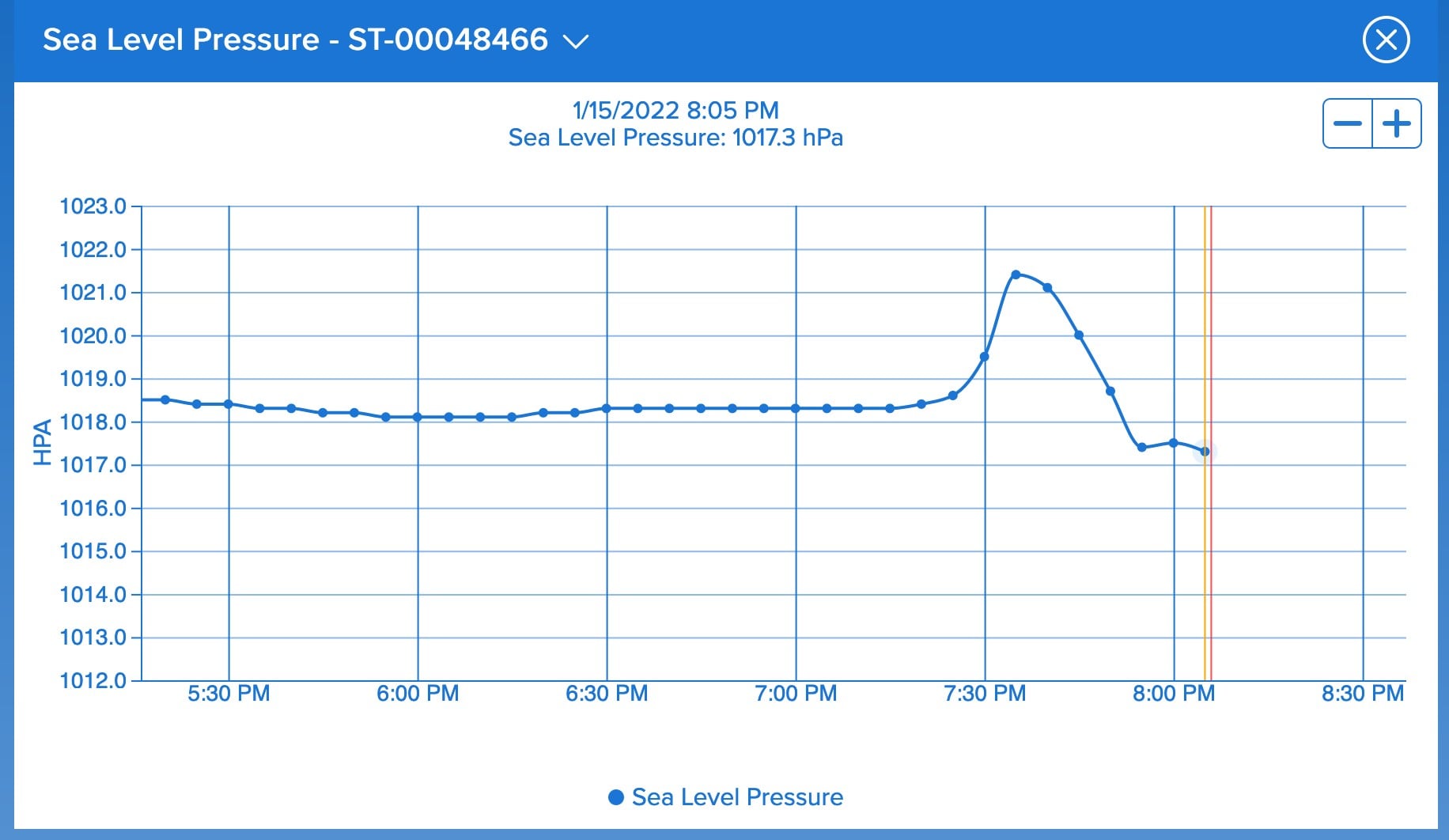Click the red vertical marker line
This screenshot has height=840, width=1449.
(1211, 554)
